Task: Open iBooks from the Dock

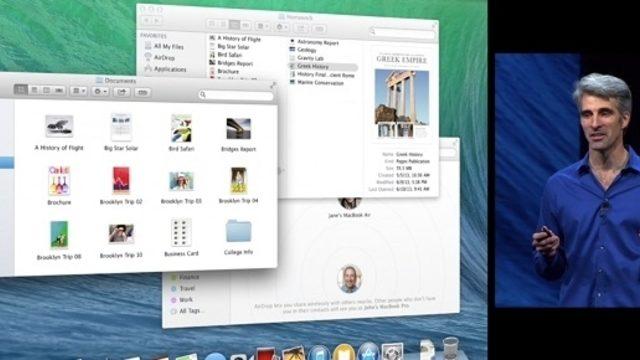Action: coord(344,353)
